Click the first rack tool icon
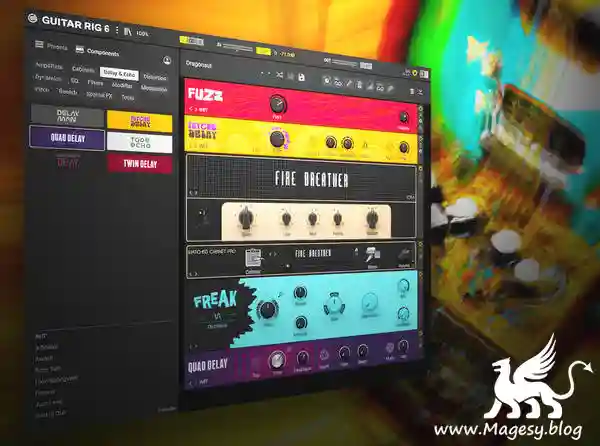Viewport: 600px width, 446px height. (x=327, y=80)
